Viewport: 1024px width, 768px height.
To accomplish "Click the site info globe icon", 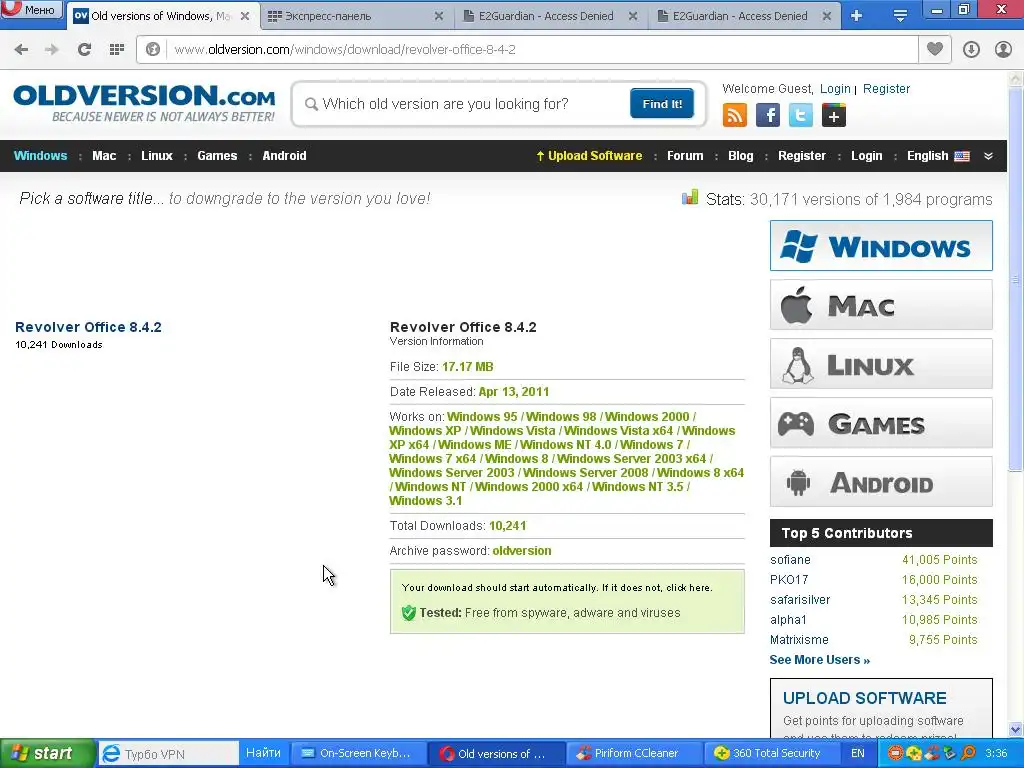I will [153, 49].
